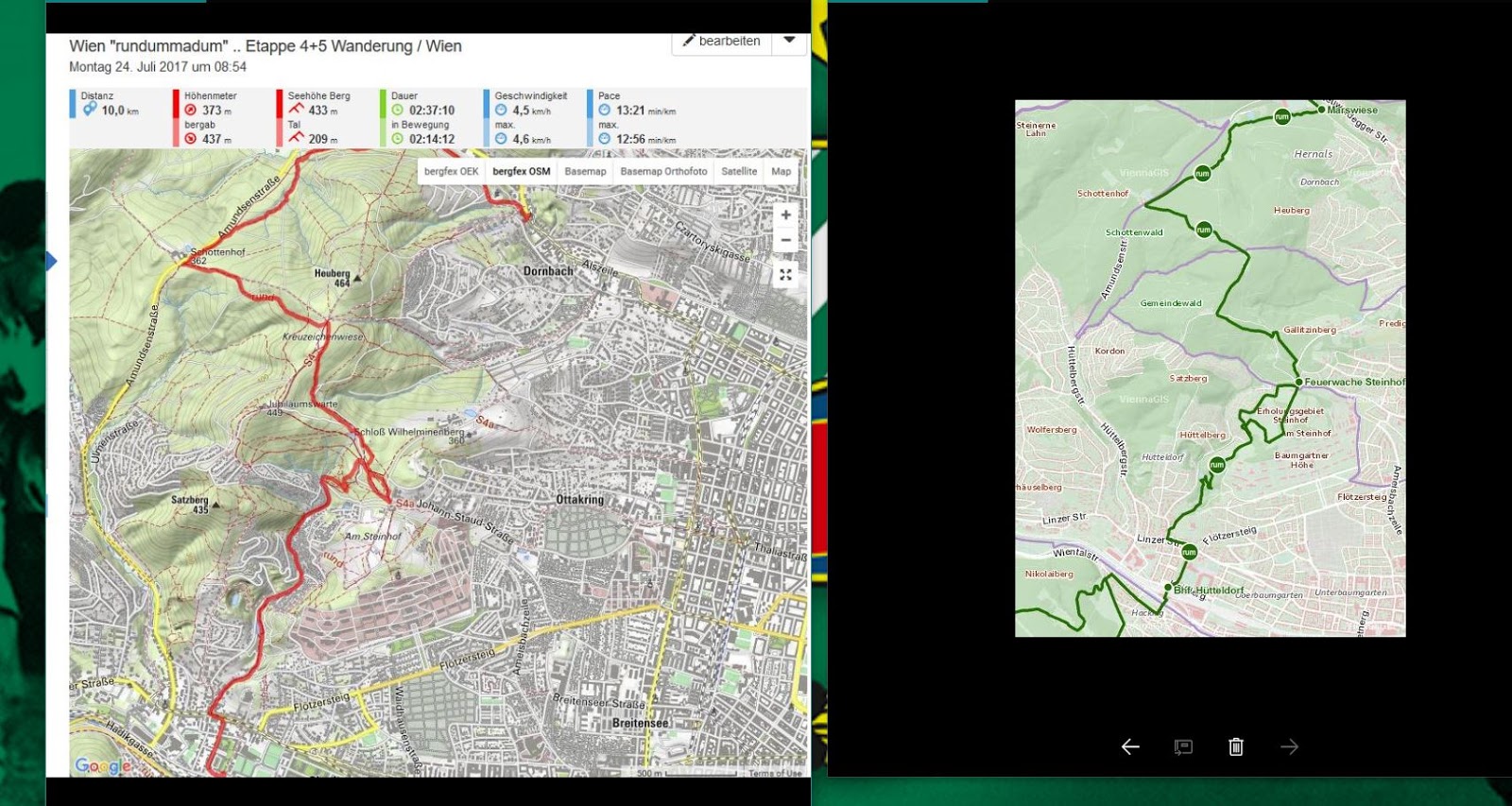Click the Dornbach label on the map
The height and width of the screenshot is (806, 1512).
tap(548, 271)
